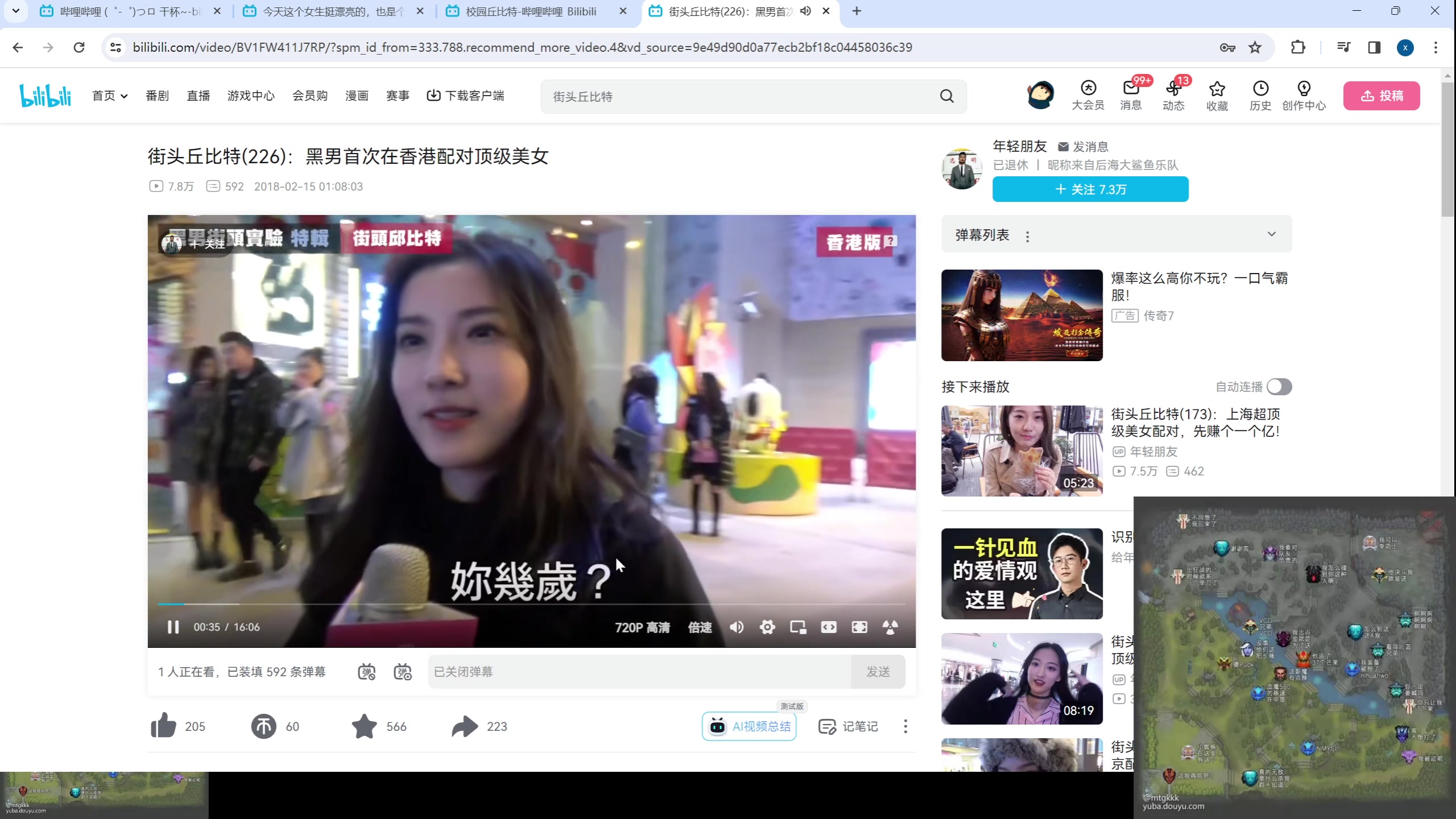Toggle the 自动连播 autoplay switch

coord(1279,387)
